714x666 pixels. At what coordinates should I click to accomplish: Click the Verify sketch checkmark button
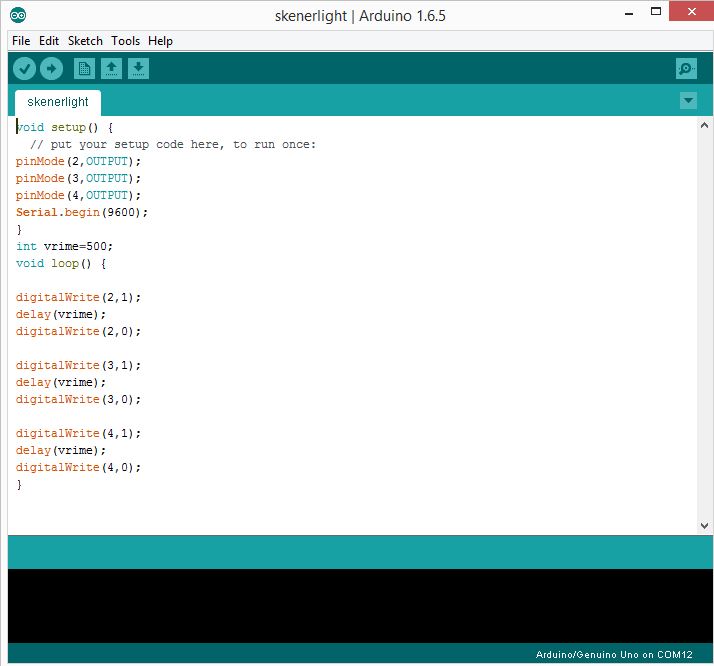[24, 69]
